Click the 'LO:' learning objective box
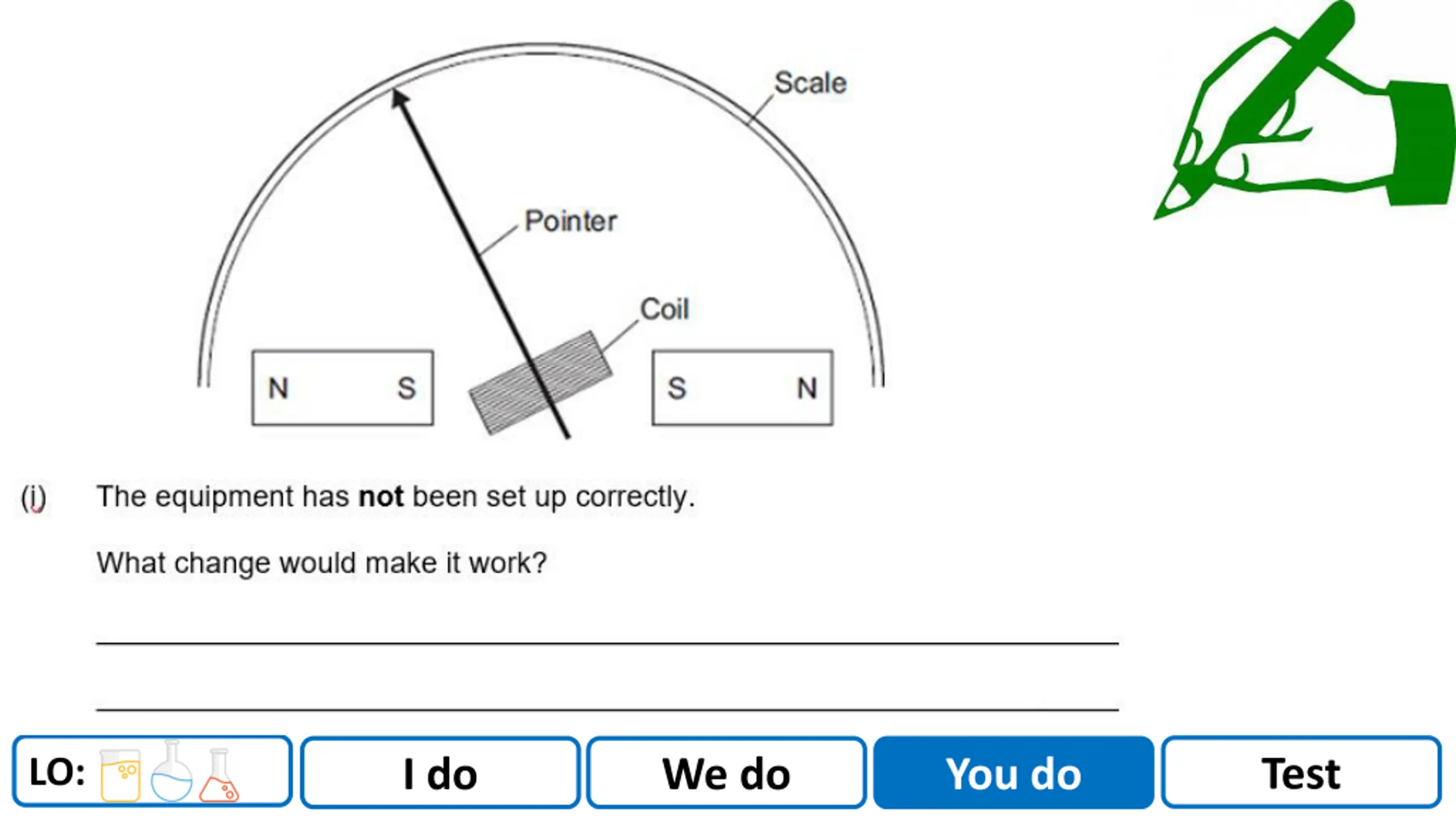Image resolution: width=1456 pixels, height=819 pixels. (152, 772)
